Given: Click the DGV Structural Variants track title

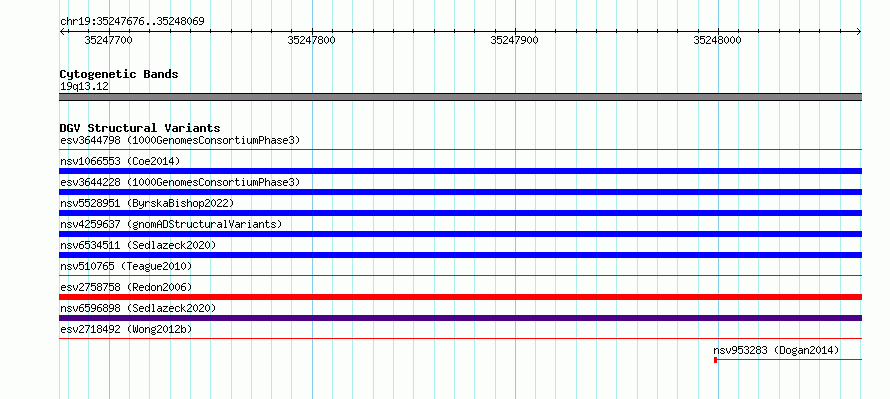Looking at the screenshot, I should [140, 128].
